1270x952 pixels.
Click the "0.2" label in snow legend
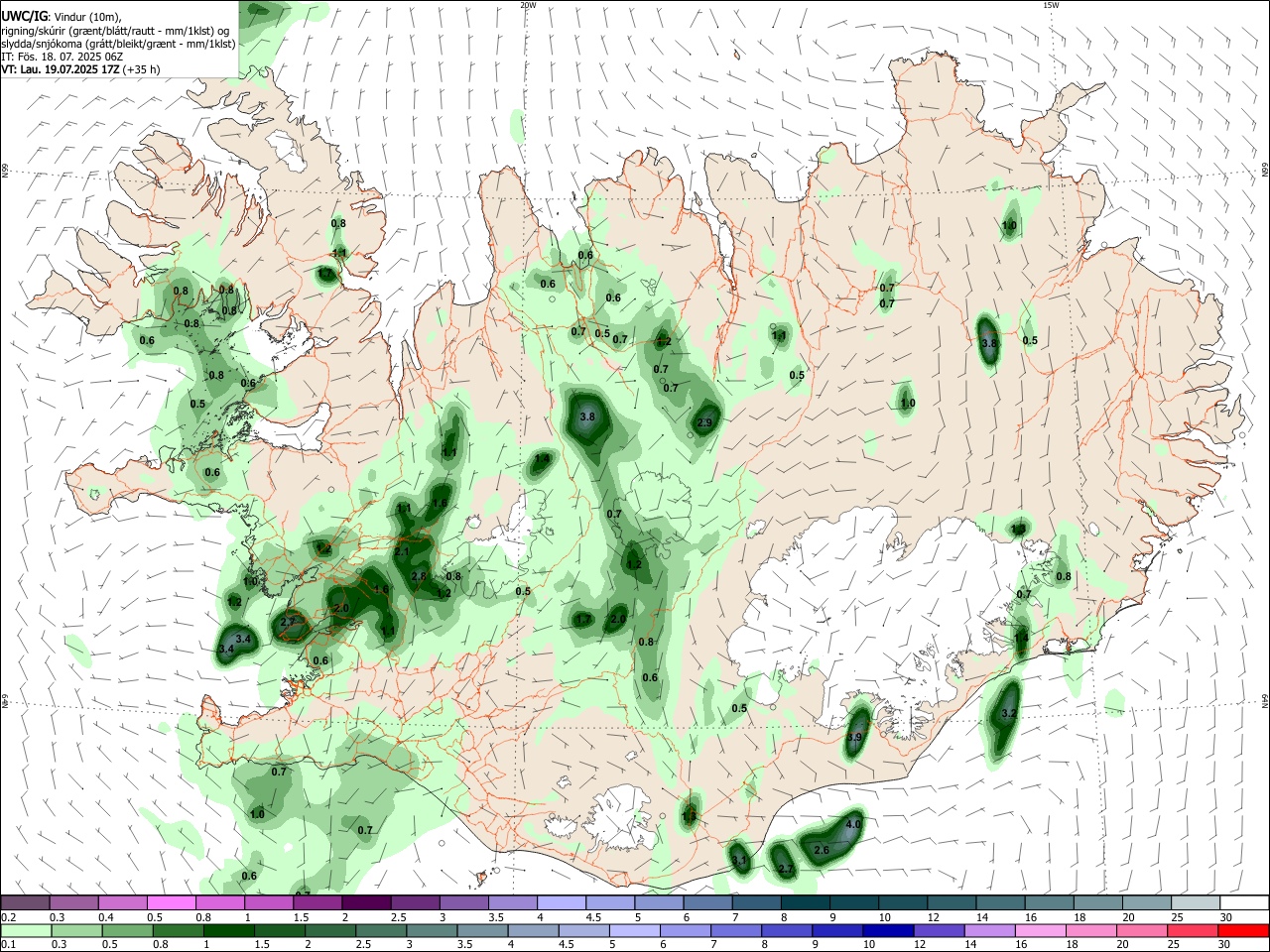point(9,917)
